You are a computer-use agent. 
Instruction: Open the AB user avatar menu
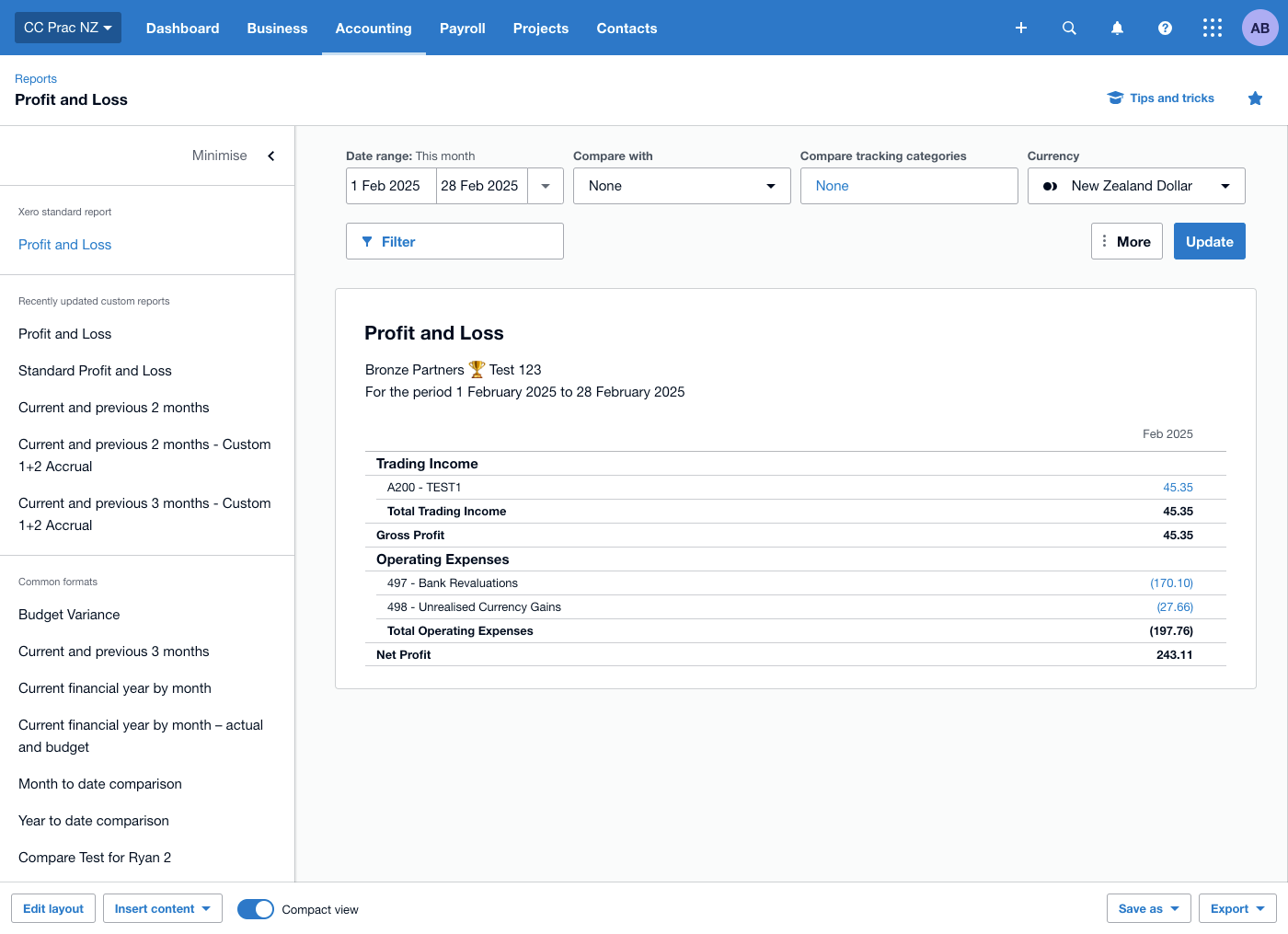point(1260,28)
